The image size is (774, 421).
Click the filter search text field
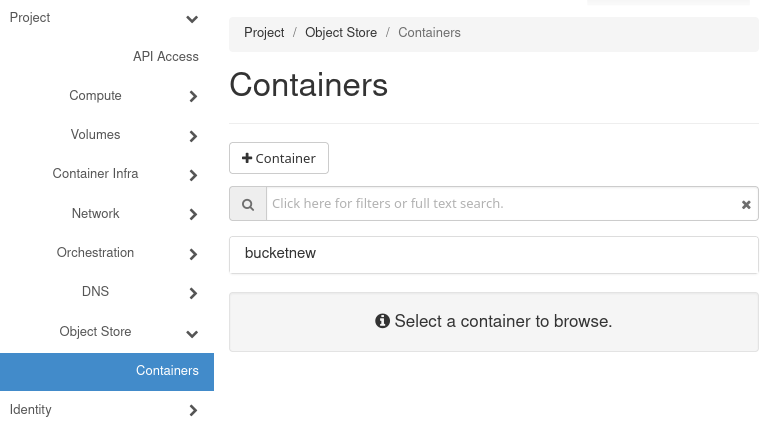[500, 204]
